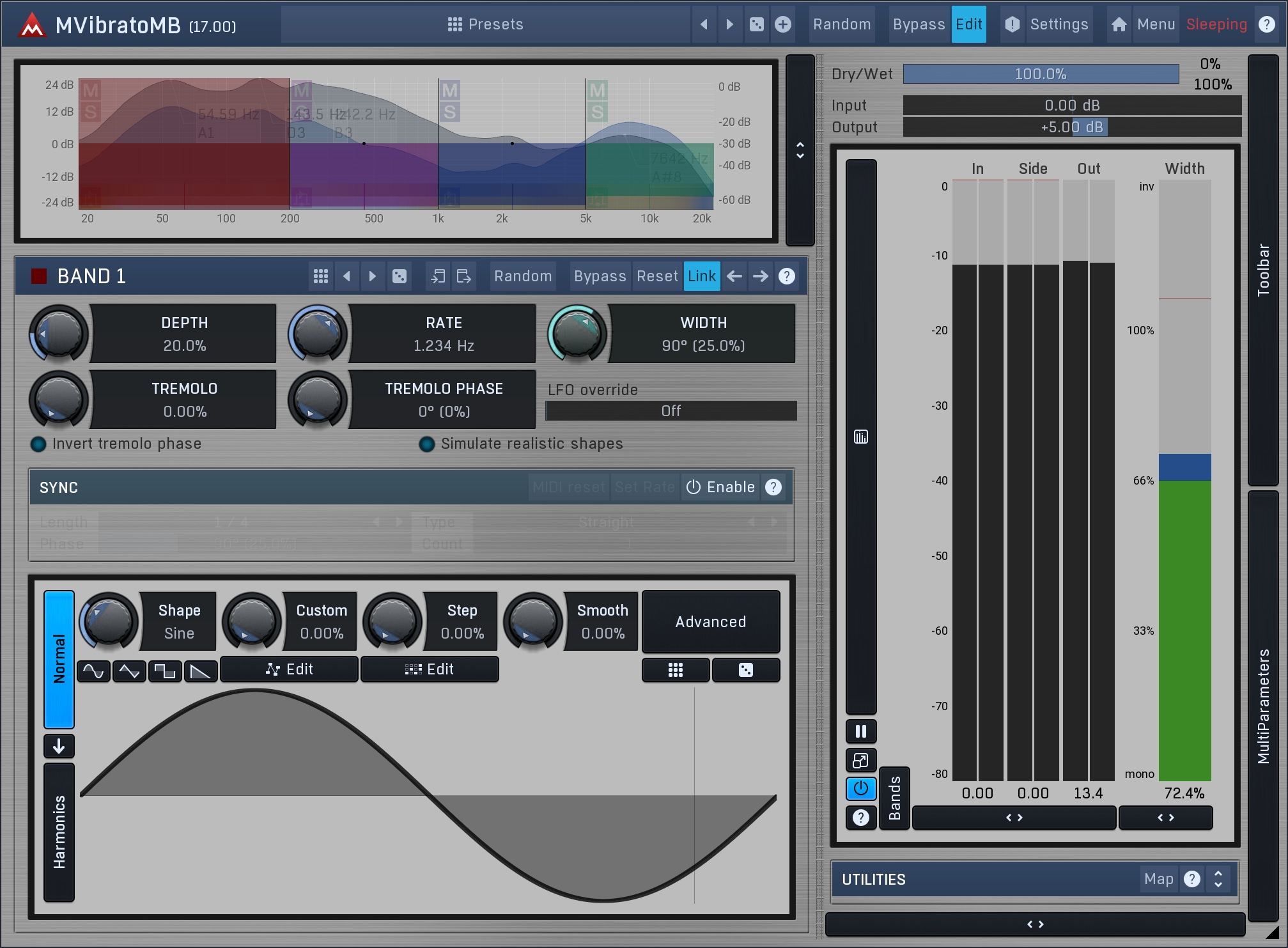Switch to the Harmonics tab
The image size is (1288, 948).
[x=59, y=832]
